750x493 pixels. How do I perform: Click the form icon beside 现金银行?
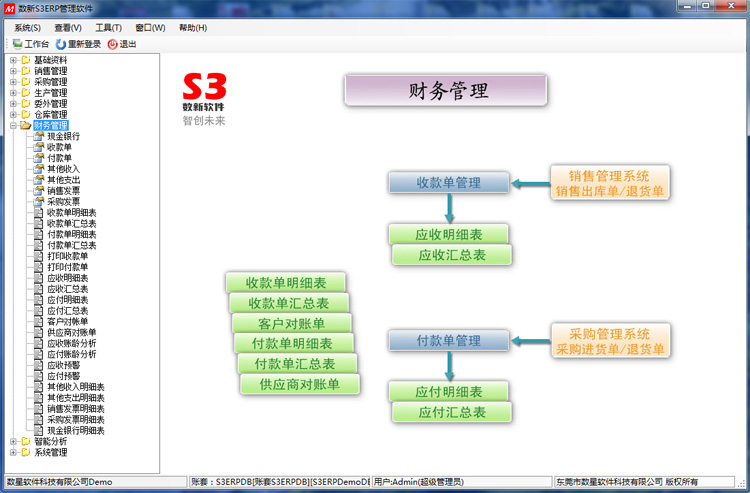tap(39, 136)
